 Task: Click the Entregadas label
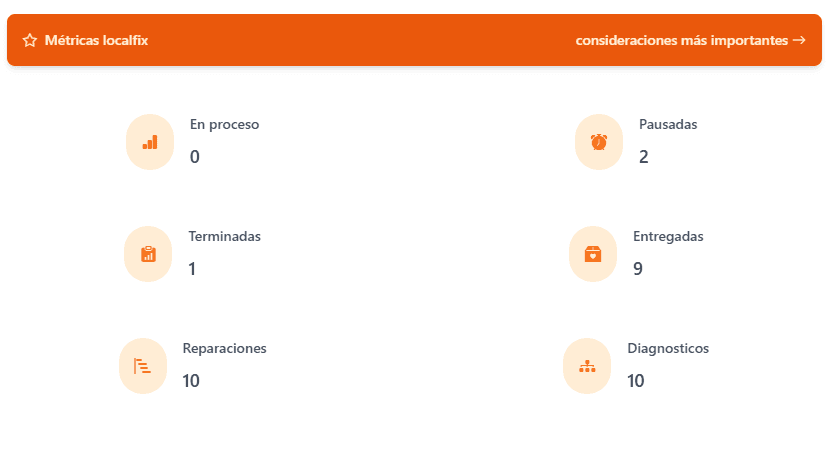tap(668, 237)
